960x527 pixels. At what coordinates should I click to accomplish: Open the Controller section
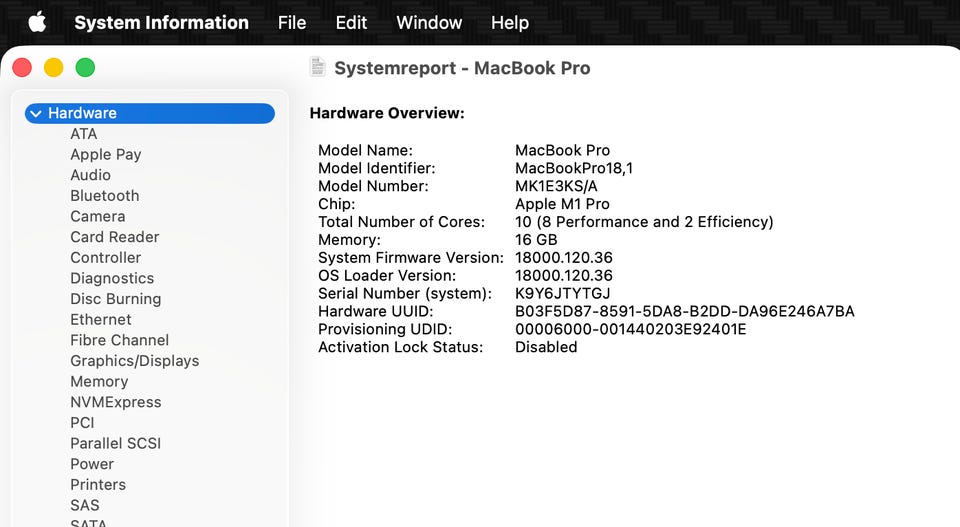click(106, 258)
